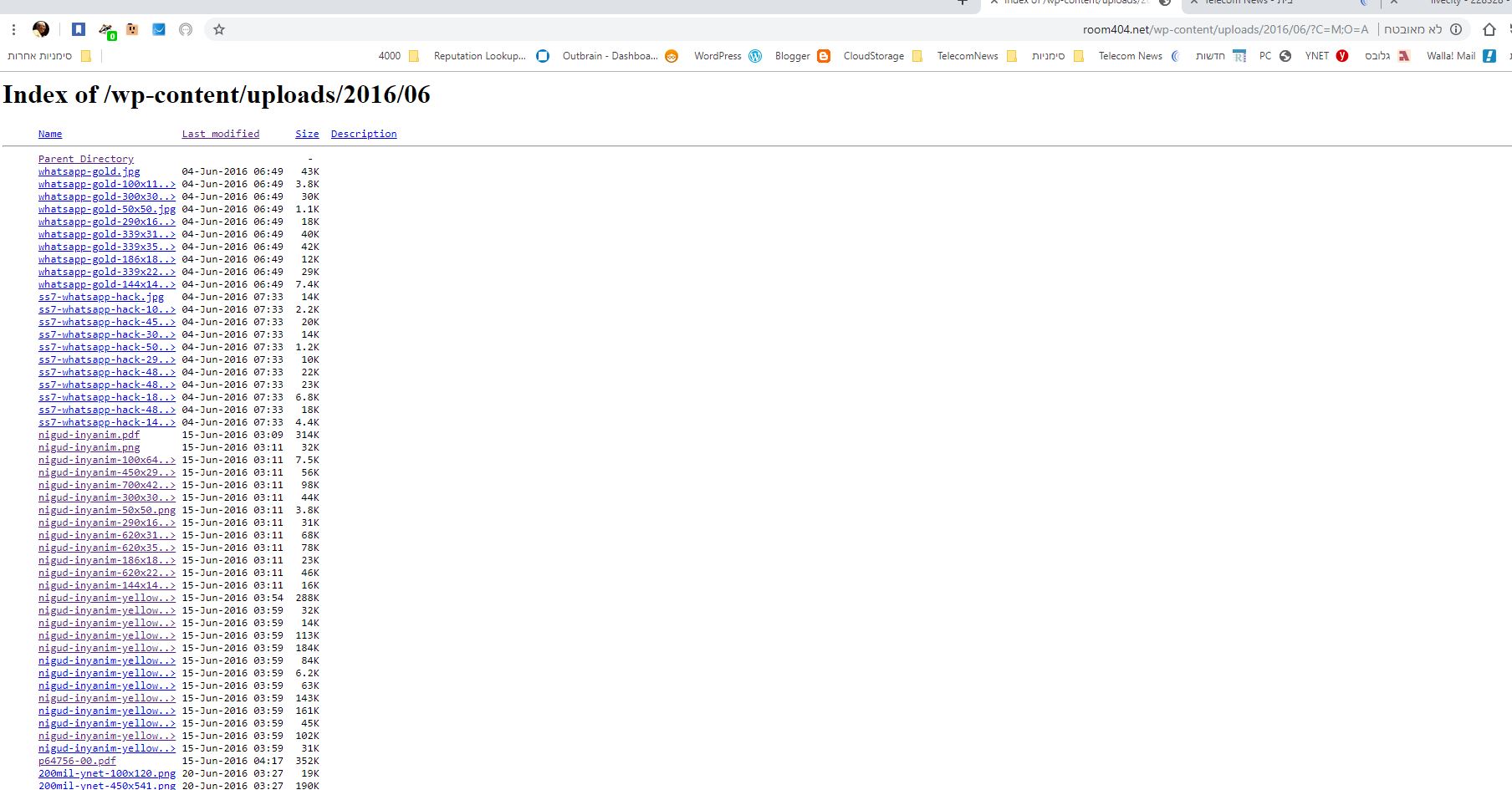Open p64756-00.pdf file
Screen dimensions: 1512x790
(x=77, y=761)
